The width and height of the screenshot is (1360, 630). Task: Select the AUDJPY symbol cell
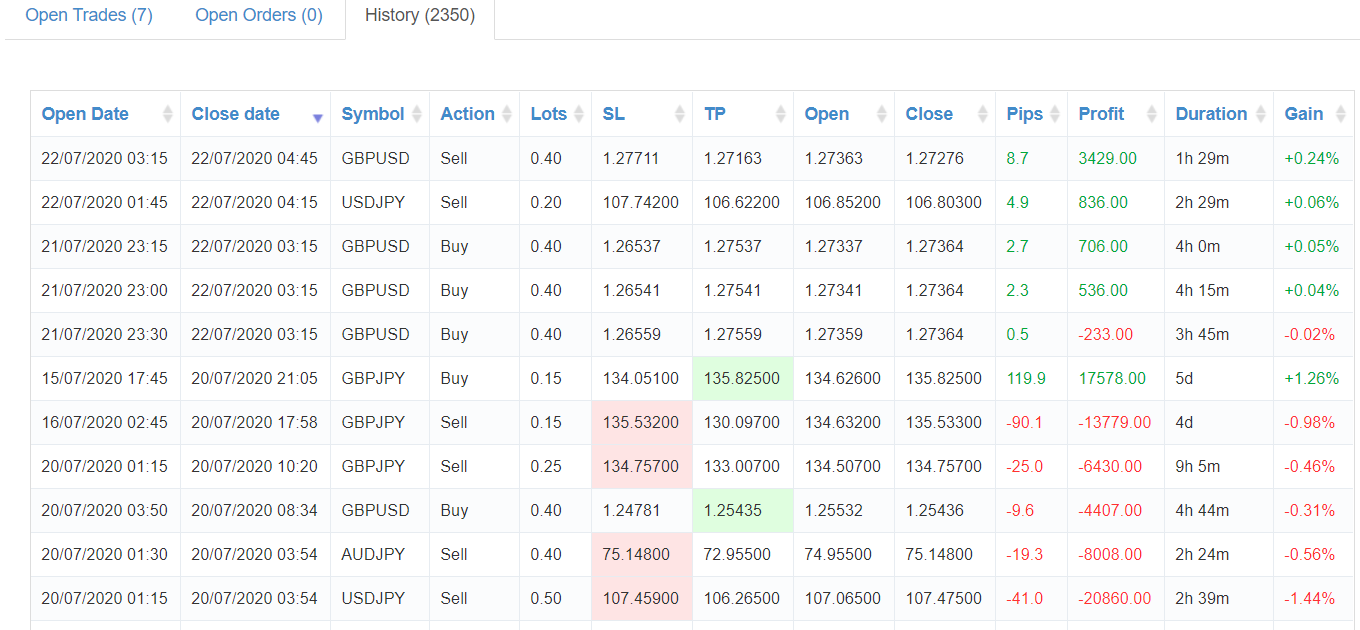pos(373,554)
